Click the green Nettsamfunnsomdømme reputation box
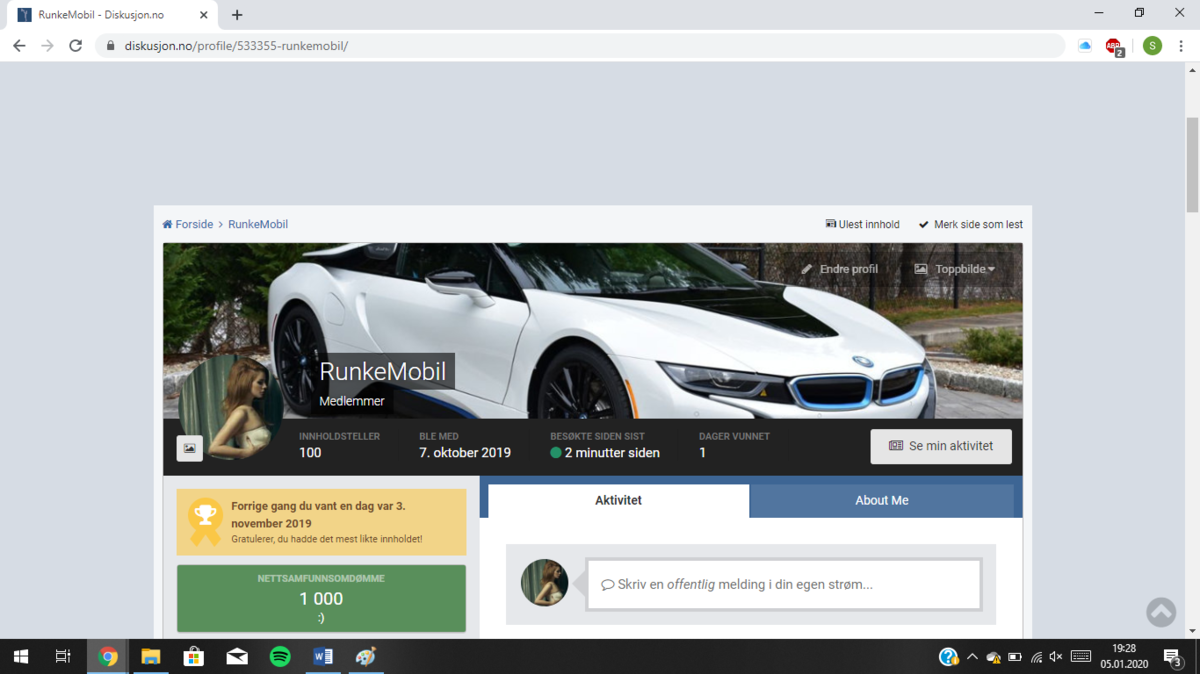This screenshot has height=674, width=1200. click(321, 598)
